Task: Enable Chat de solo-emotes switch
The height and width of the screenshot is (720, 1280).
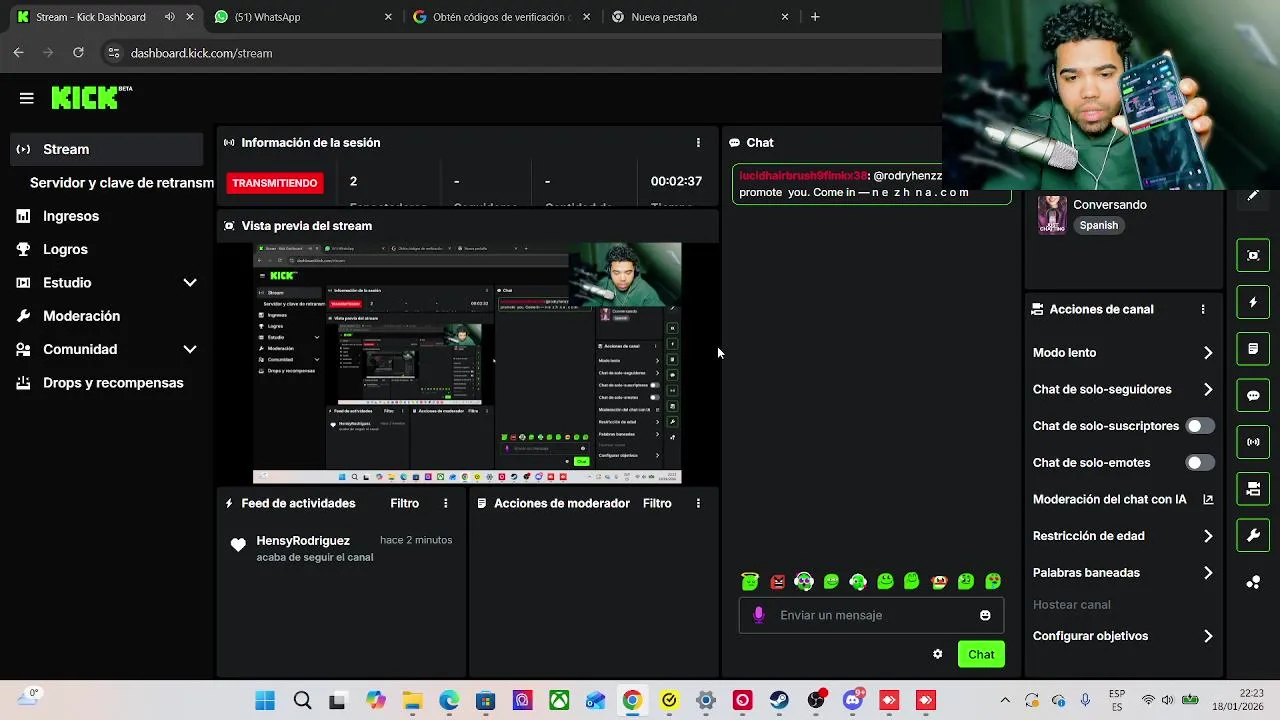Action: click(x=1200, y=463)
